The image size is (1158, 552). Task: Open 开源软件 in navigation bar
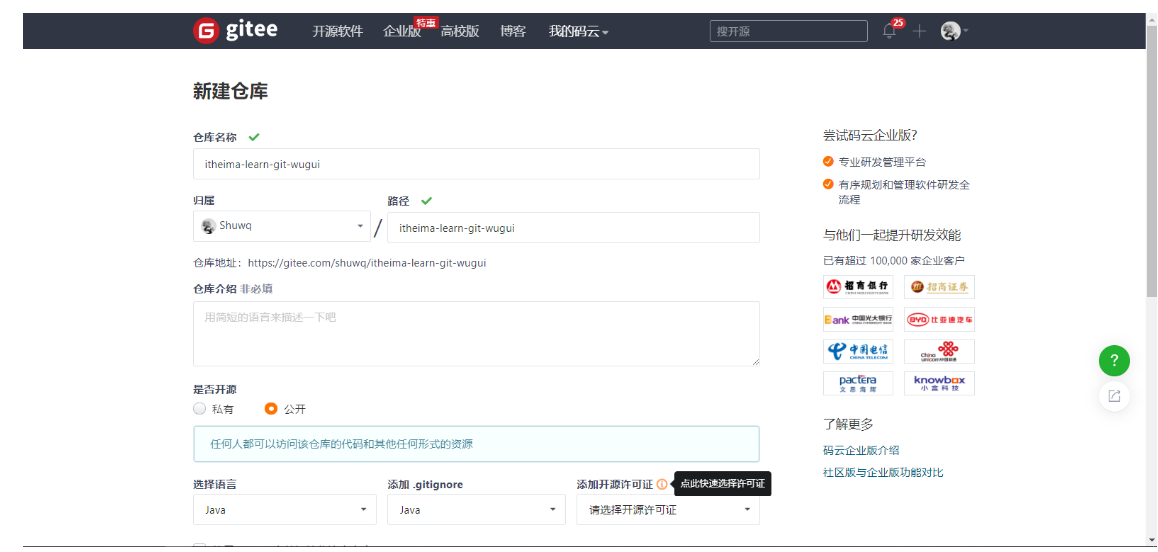click(x=338, y=31)
